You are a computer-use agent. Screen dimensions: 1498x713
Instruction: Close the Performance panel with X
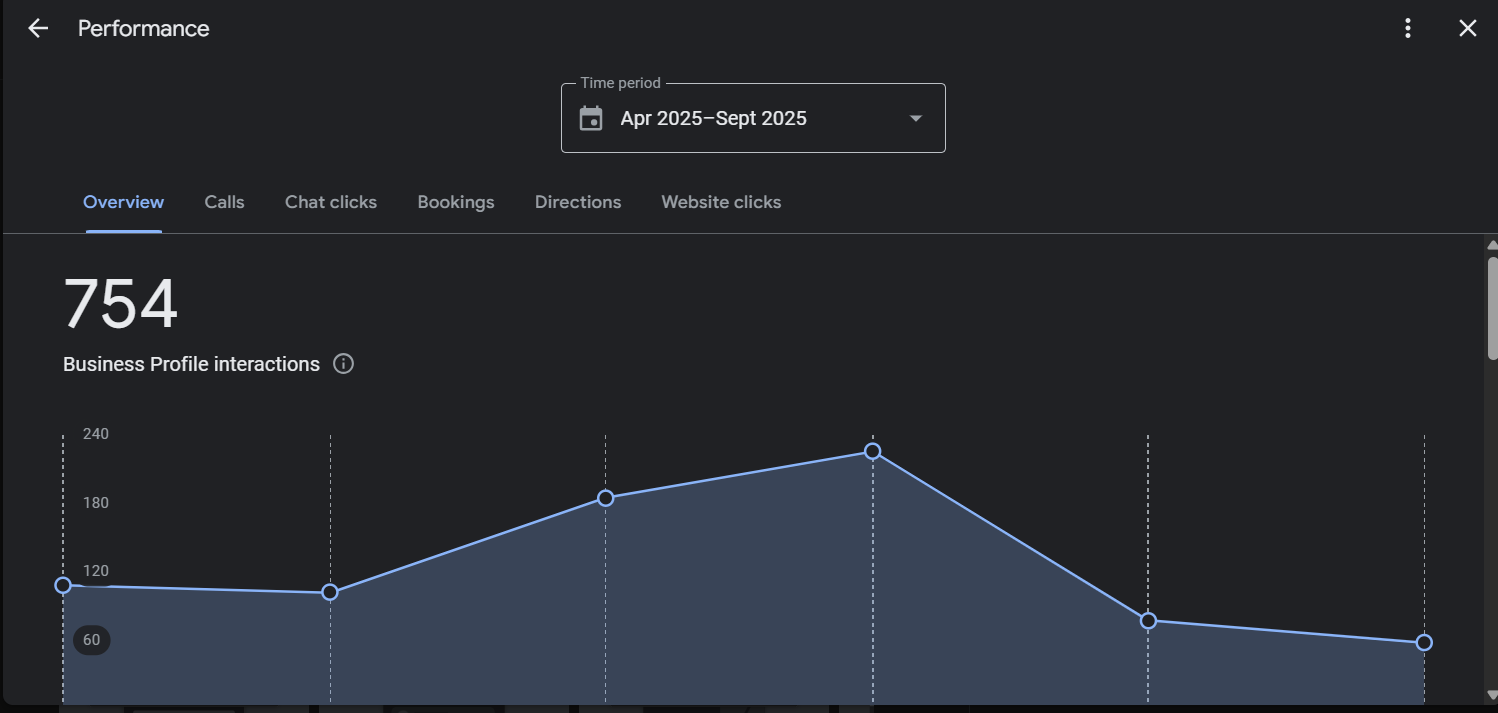point(1467,28)
